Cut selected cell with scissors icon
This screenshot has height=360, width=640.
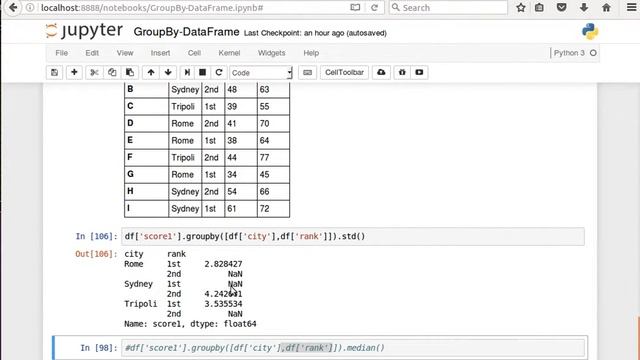pos(94,72)
